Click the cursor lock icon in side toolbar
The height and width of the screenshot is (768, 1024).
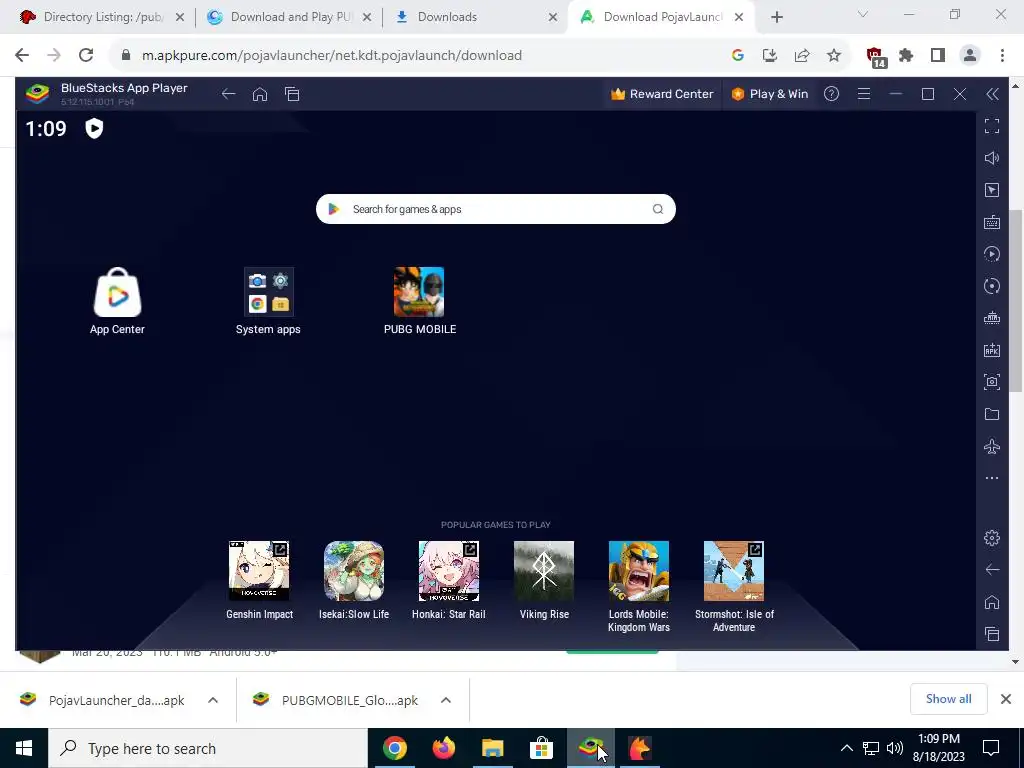tap(992, 190)
